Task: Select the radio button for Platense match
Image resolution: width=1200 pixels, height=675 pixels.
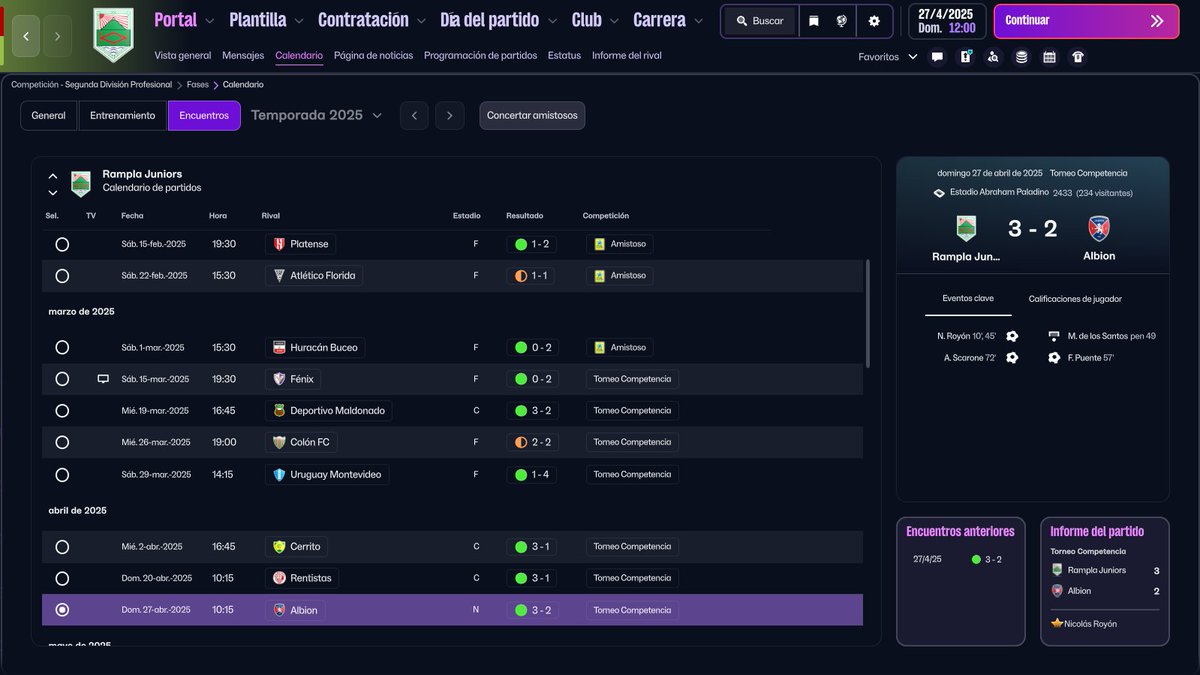Action: pyautogui.click(x=62, y=244)
